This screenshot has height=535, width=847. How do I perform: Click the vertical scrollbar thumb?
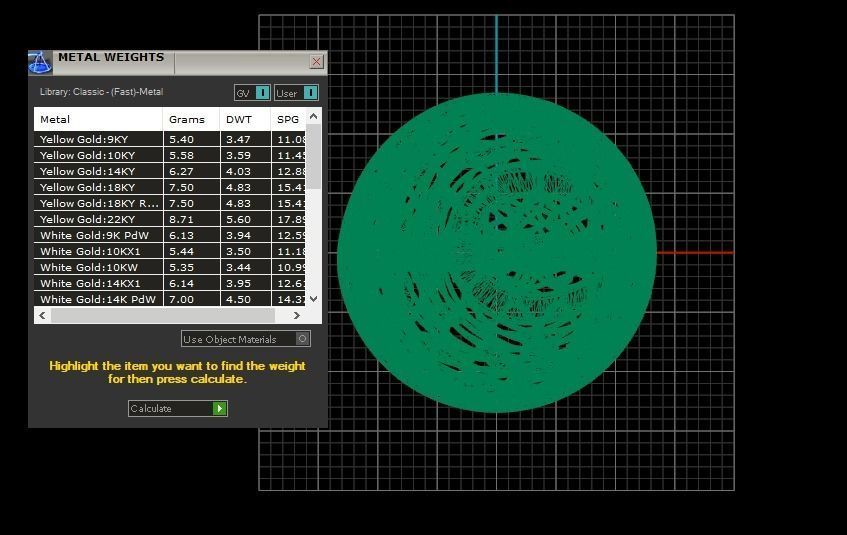tap(314, 157)
